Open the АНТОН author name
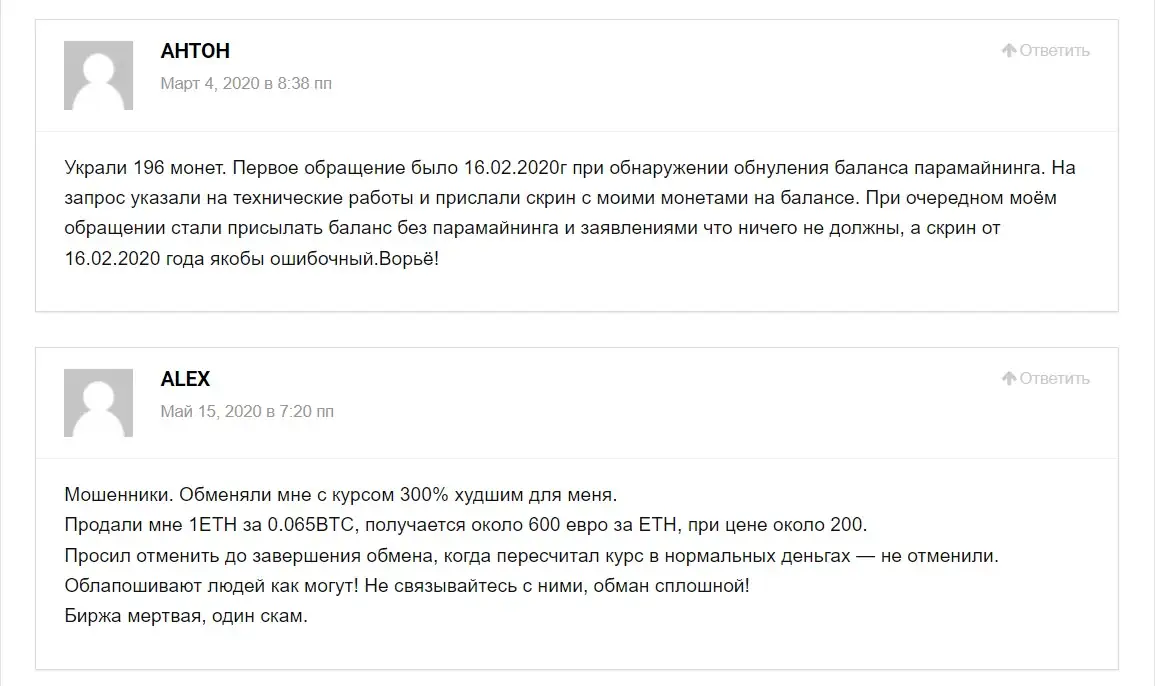Viewport: 1155px width, 686px height. click(195, 51)
